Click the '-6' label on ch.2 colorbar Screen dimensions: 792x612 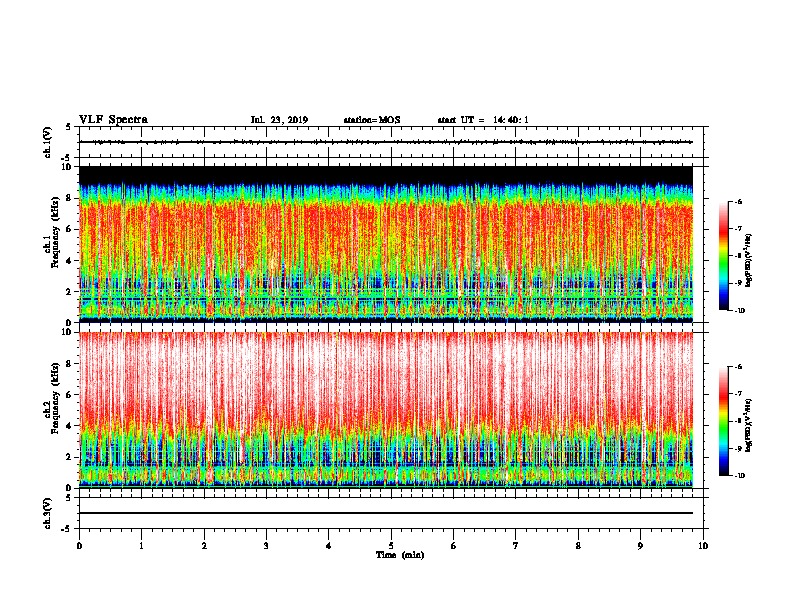click(738, 367)
